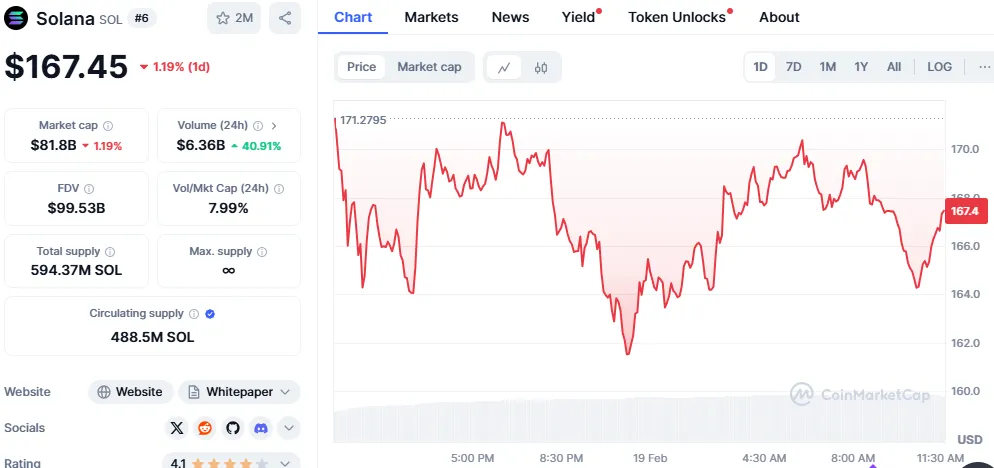Open the Token Unlocks tab
This screenshot has height=468, width=994.
pyautogui.click(x=677, y=17)
